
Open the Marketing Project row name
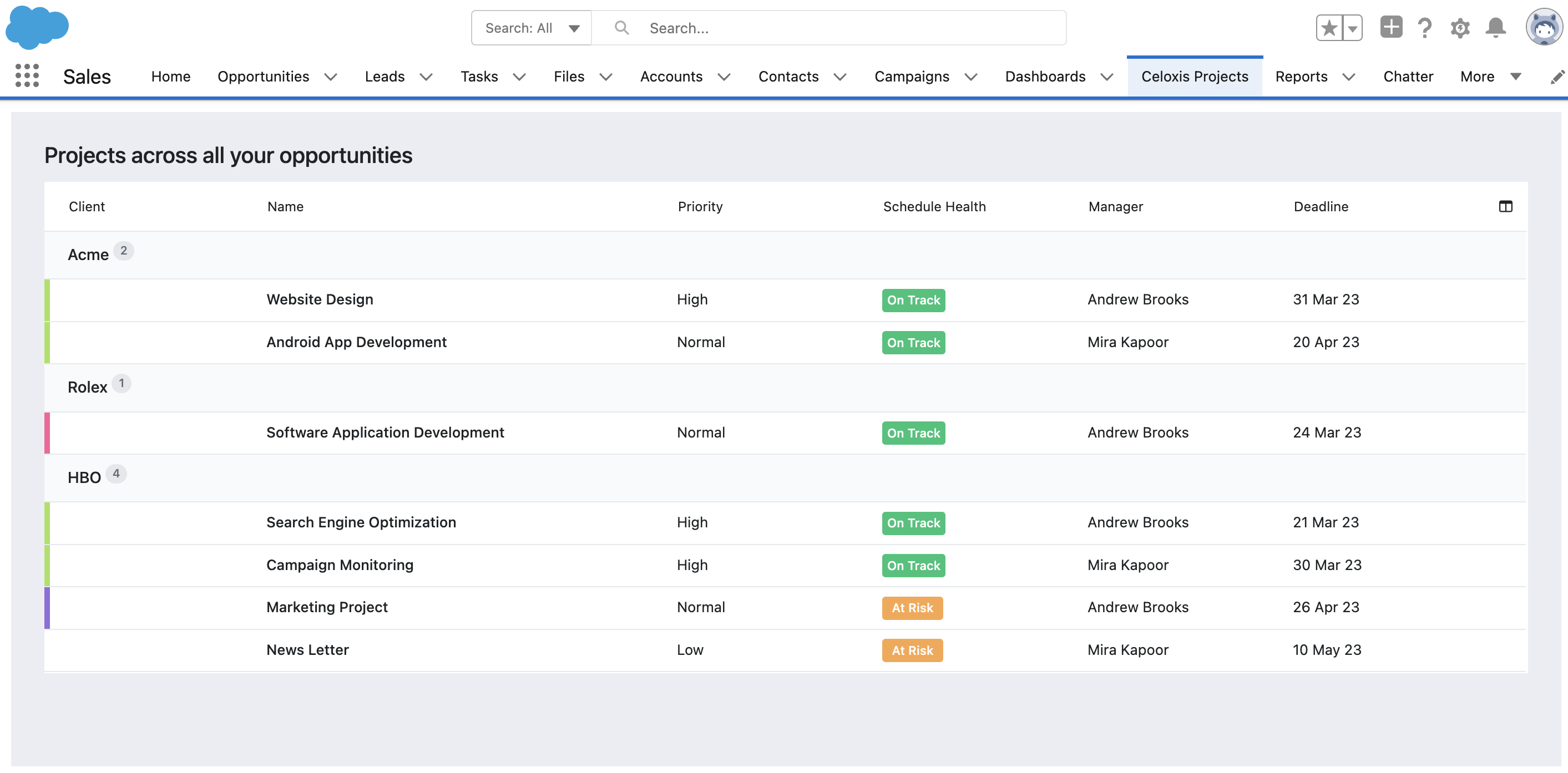coord(327,608)
